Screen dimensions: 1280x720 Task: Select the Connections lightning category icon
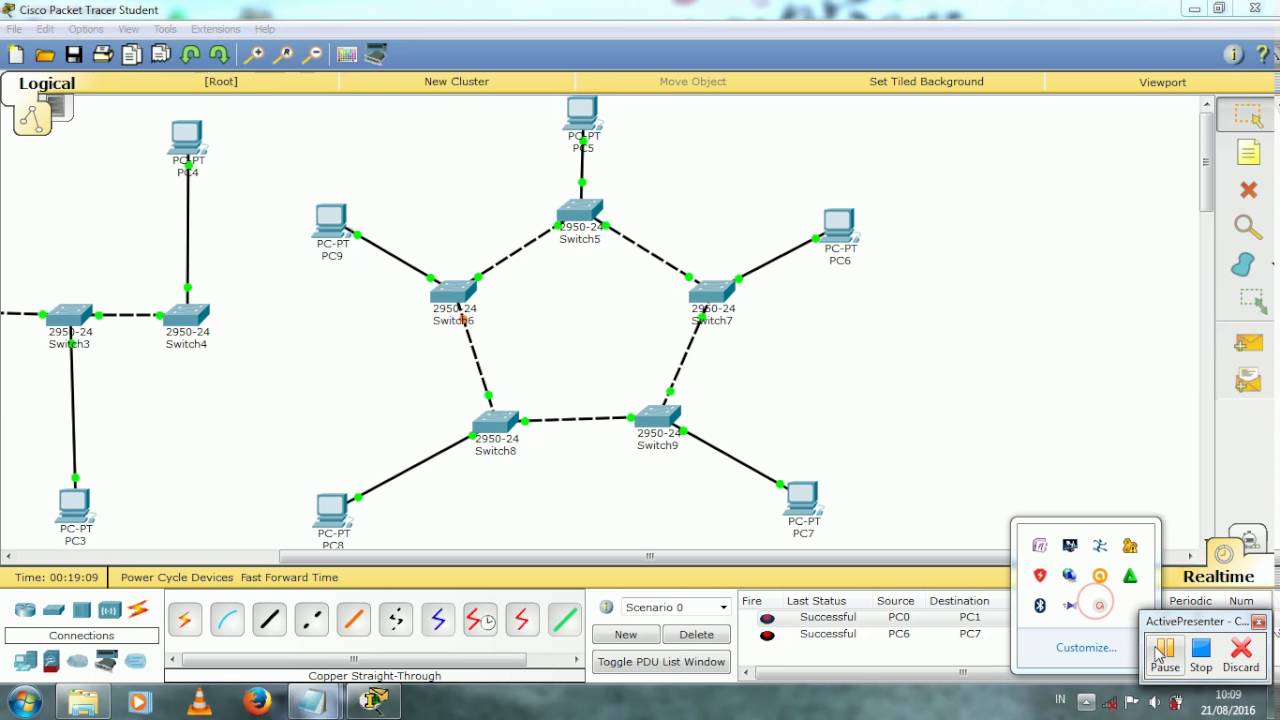pos(138,609)
